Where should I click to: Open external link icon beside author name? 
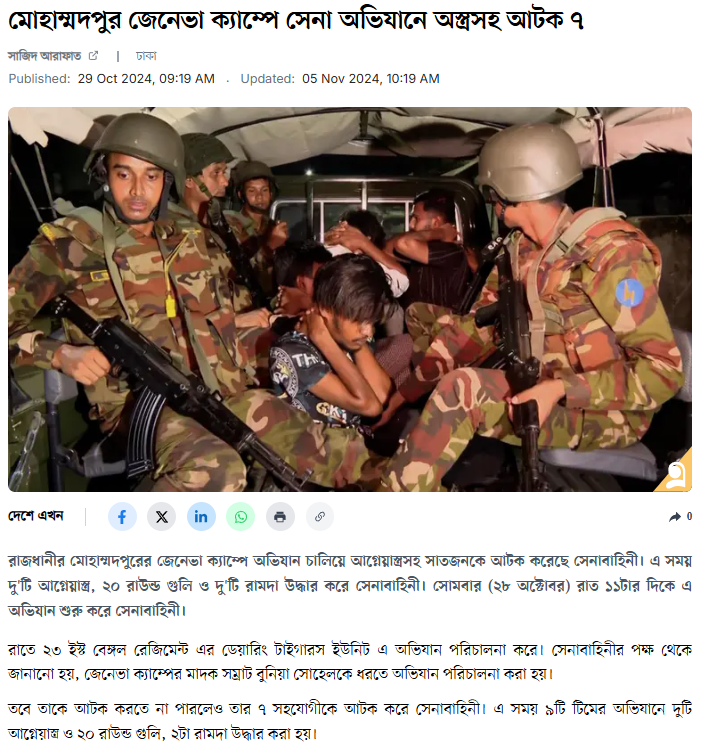[x=93, y=56]
